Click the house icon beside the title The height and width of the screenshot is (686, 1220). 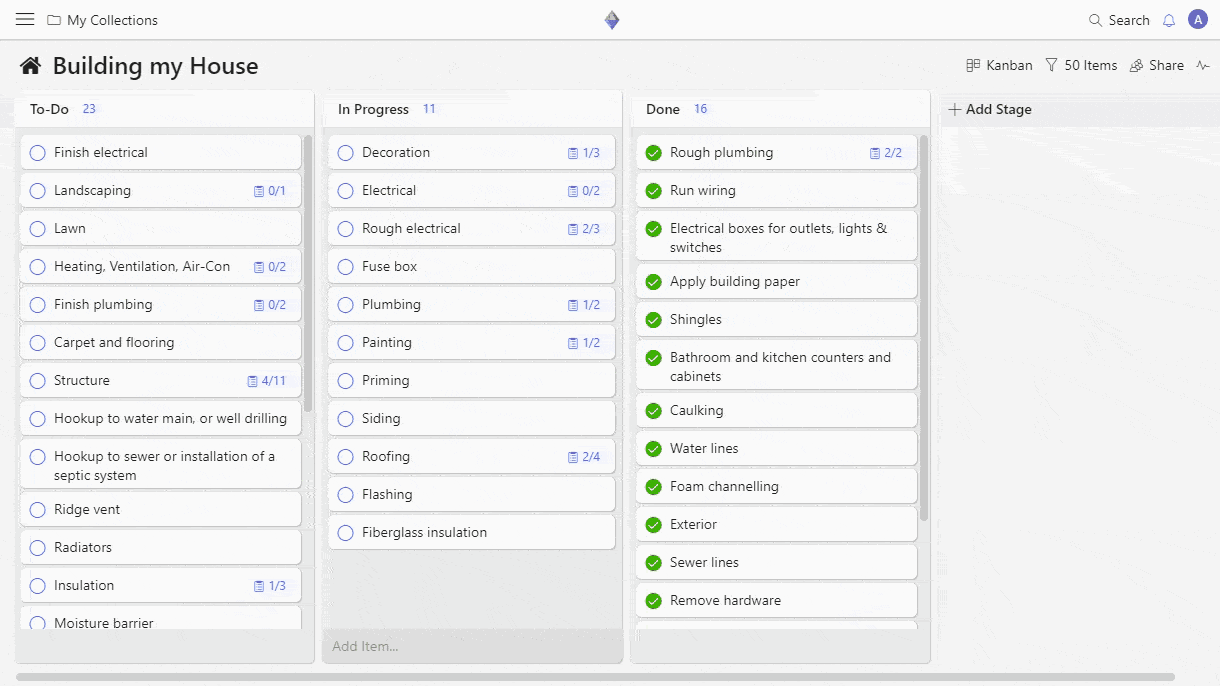tap(31, 66)
